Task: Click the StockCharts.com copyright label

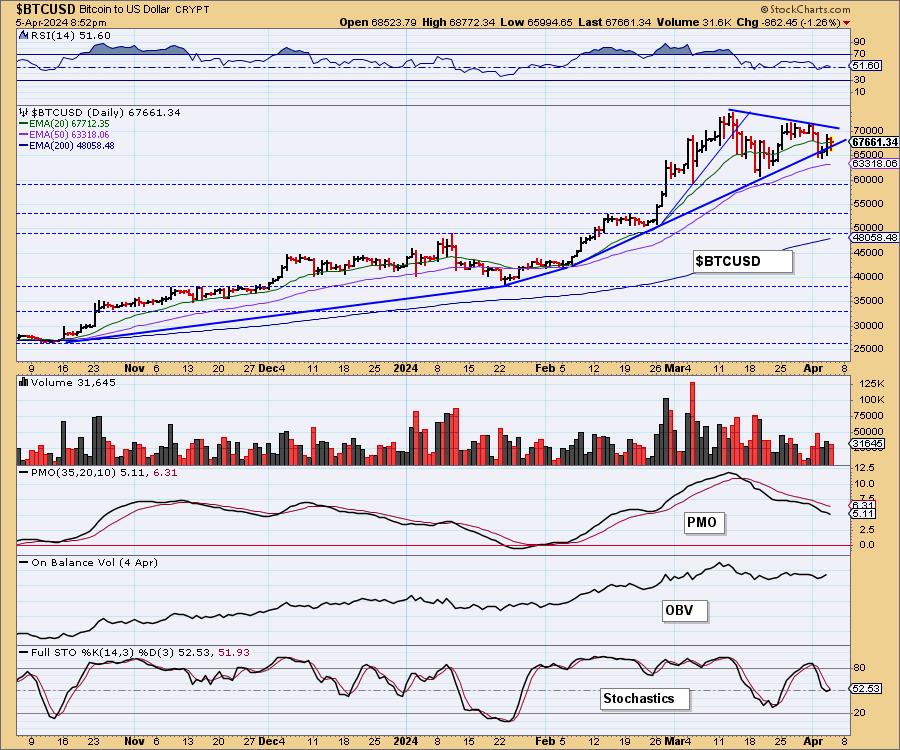Action: click(x=806, y=9)
